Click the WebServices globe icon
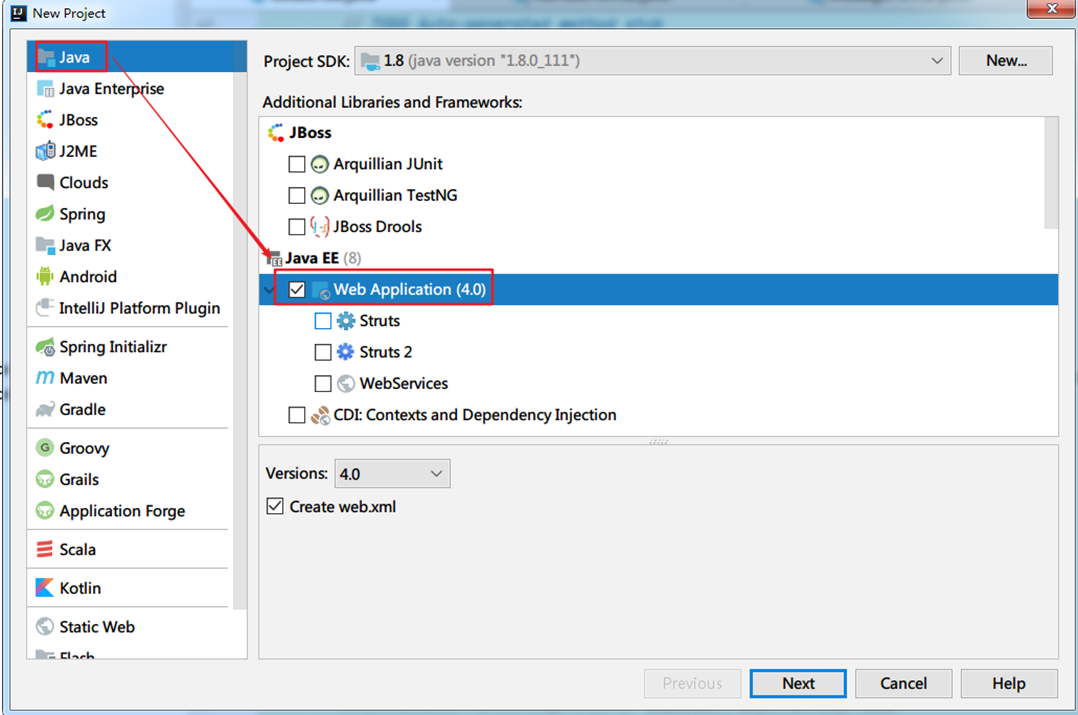Viewport: 1078px width, 715px height. pos(346,384)
